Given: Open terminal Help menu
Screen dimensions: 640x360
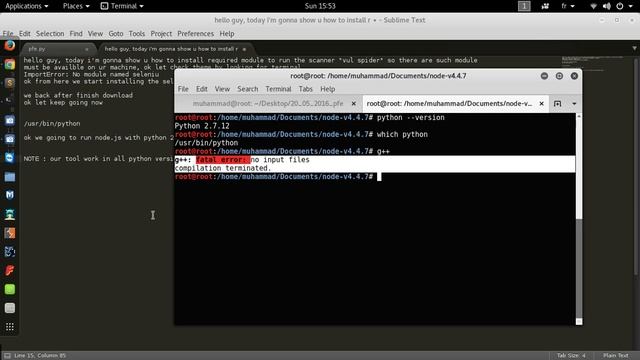Looking at the screenshot, I should [x=327, y=89].
